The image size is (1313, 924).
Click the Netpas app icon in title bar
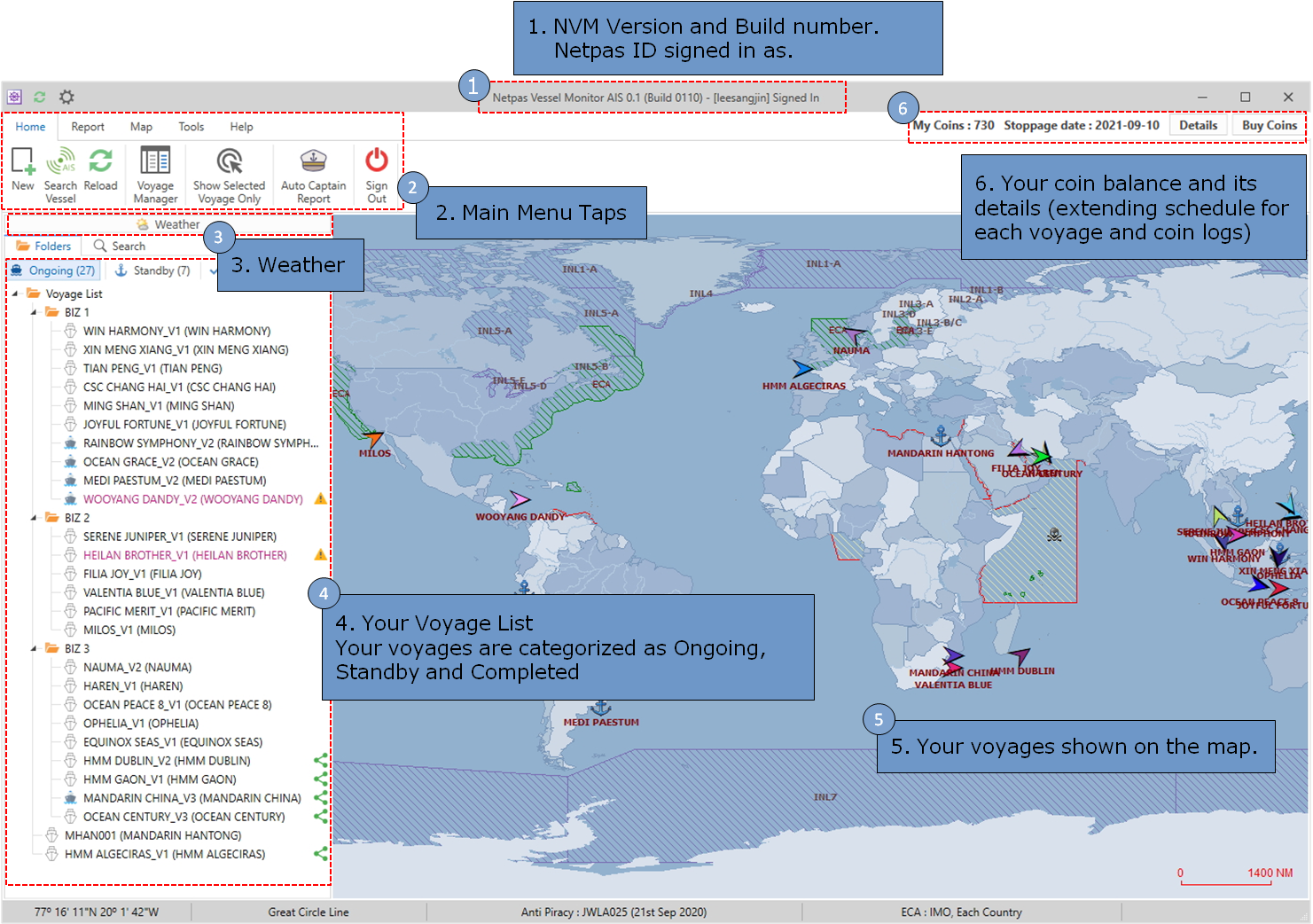[14, 97]
